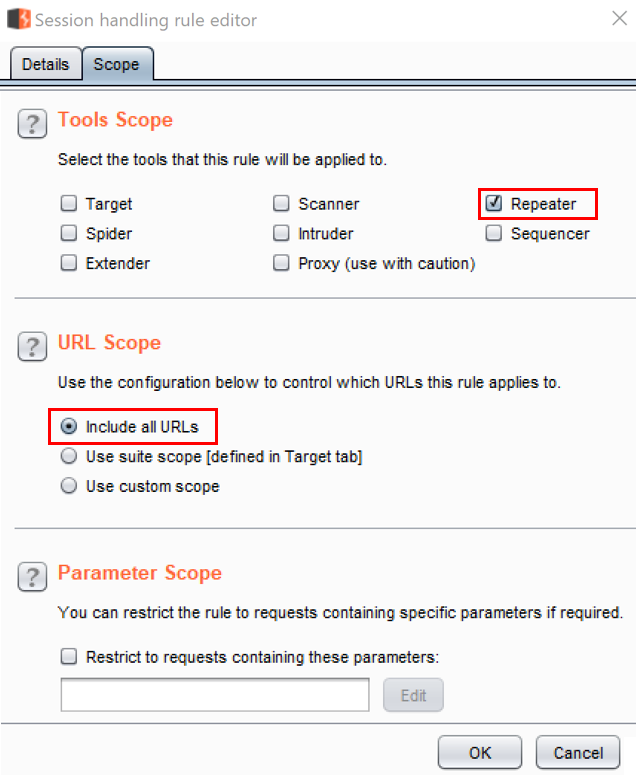
Task: Enable the Target tool checkbox
Action: 69,204
